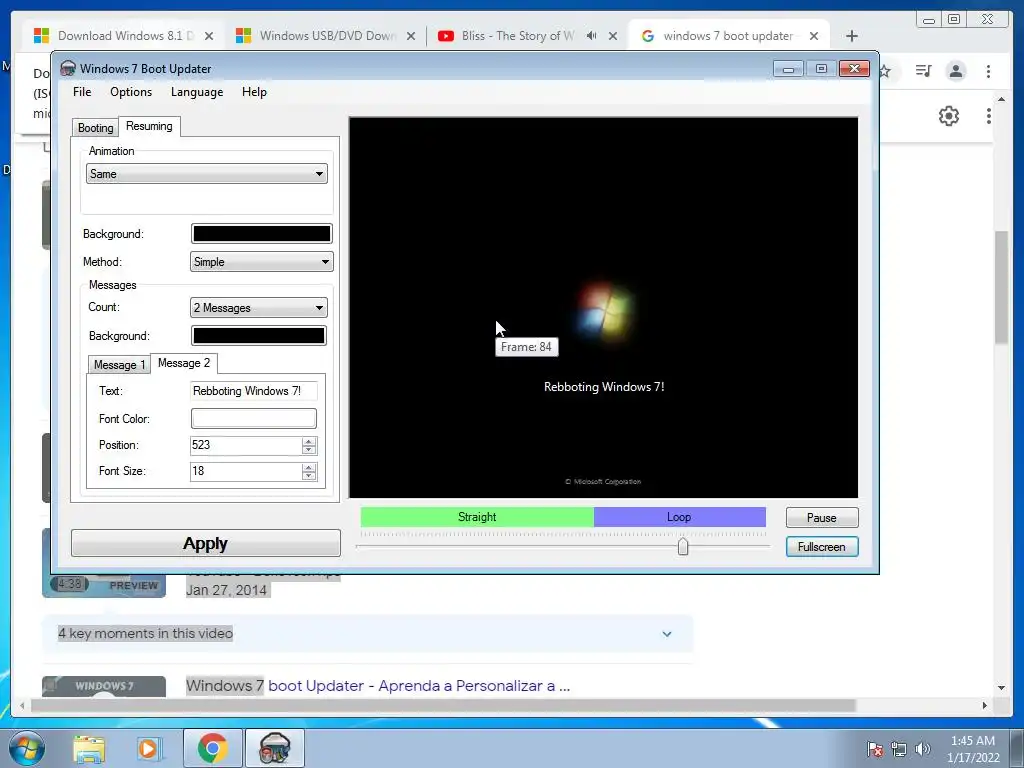Switch to Chrome in the taskbar
The width and height of the screenshot is (1024, 768).
pos(212,748)
